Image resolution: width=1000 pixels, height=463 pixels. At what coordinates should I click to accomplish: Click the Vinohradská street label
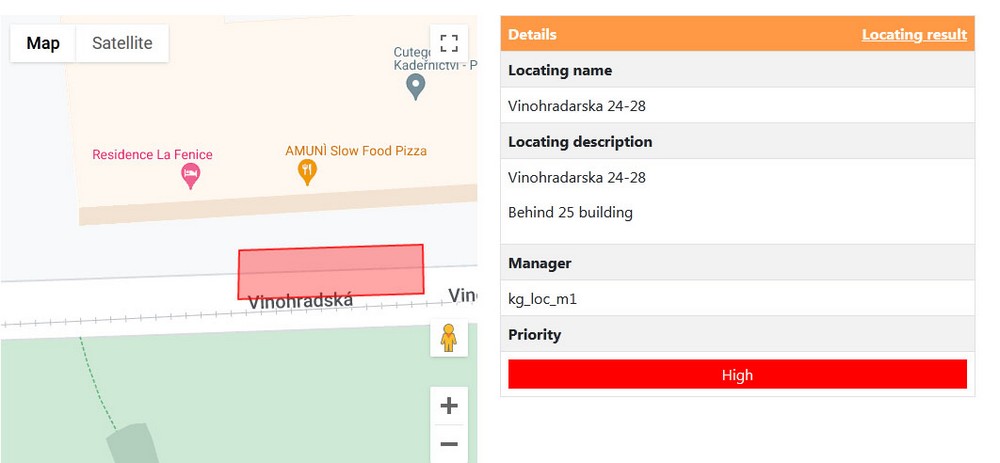(300, 301)
